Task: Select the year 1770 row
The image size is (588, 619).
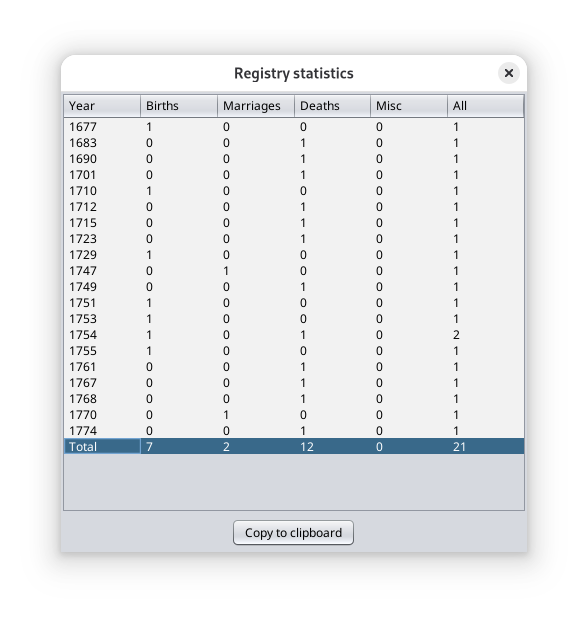Action: coord(294,415)
